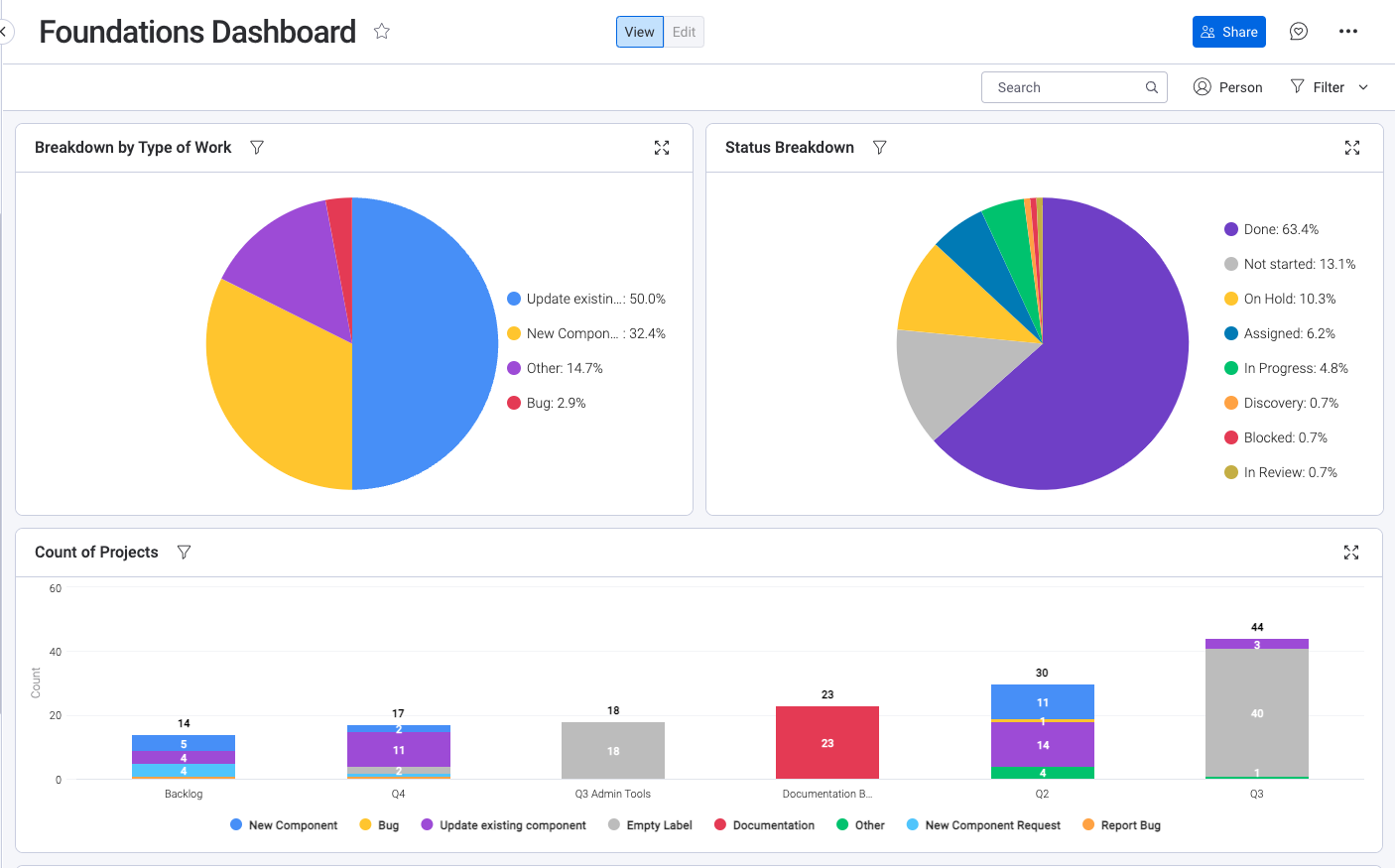Viewport: 1395px width, 868px height.
Task: Click the filter funnel on Status Breakdown widget
Action: [879, 147]
